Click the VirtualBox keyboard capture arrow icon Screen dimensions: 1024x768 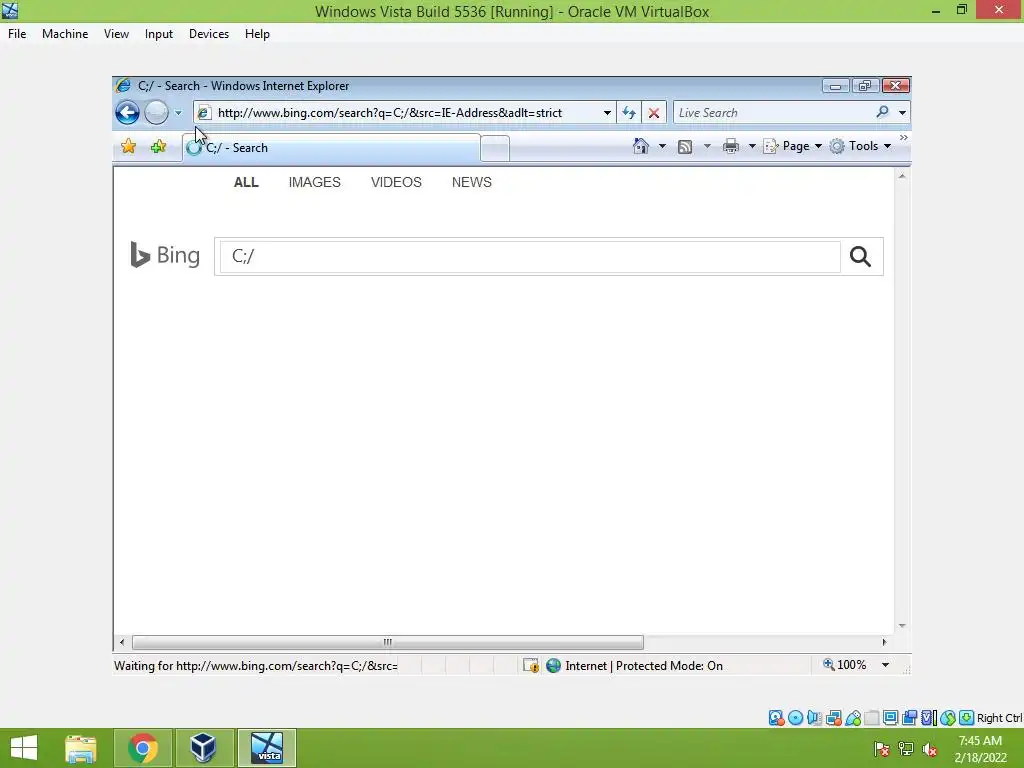(967, 718)
